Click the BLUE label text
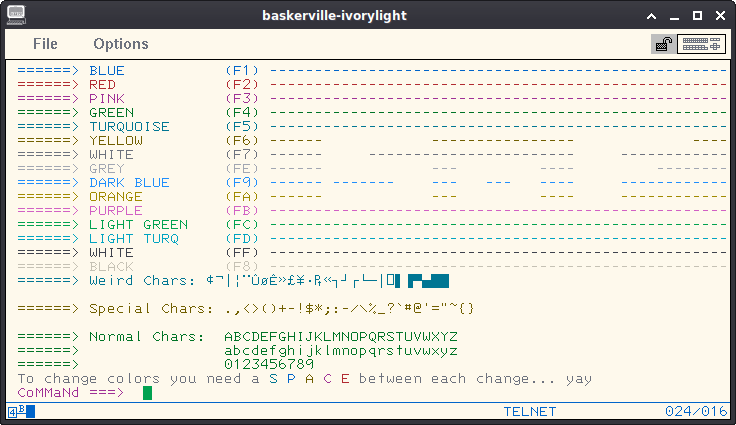Viewport: 736px width, 425px height. point(107,70)
